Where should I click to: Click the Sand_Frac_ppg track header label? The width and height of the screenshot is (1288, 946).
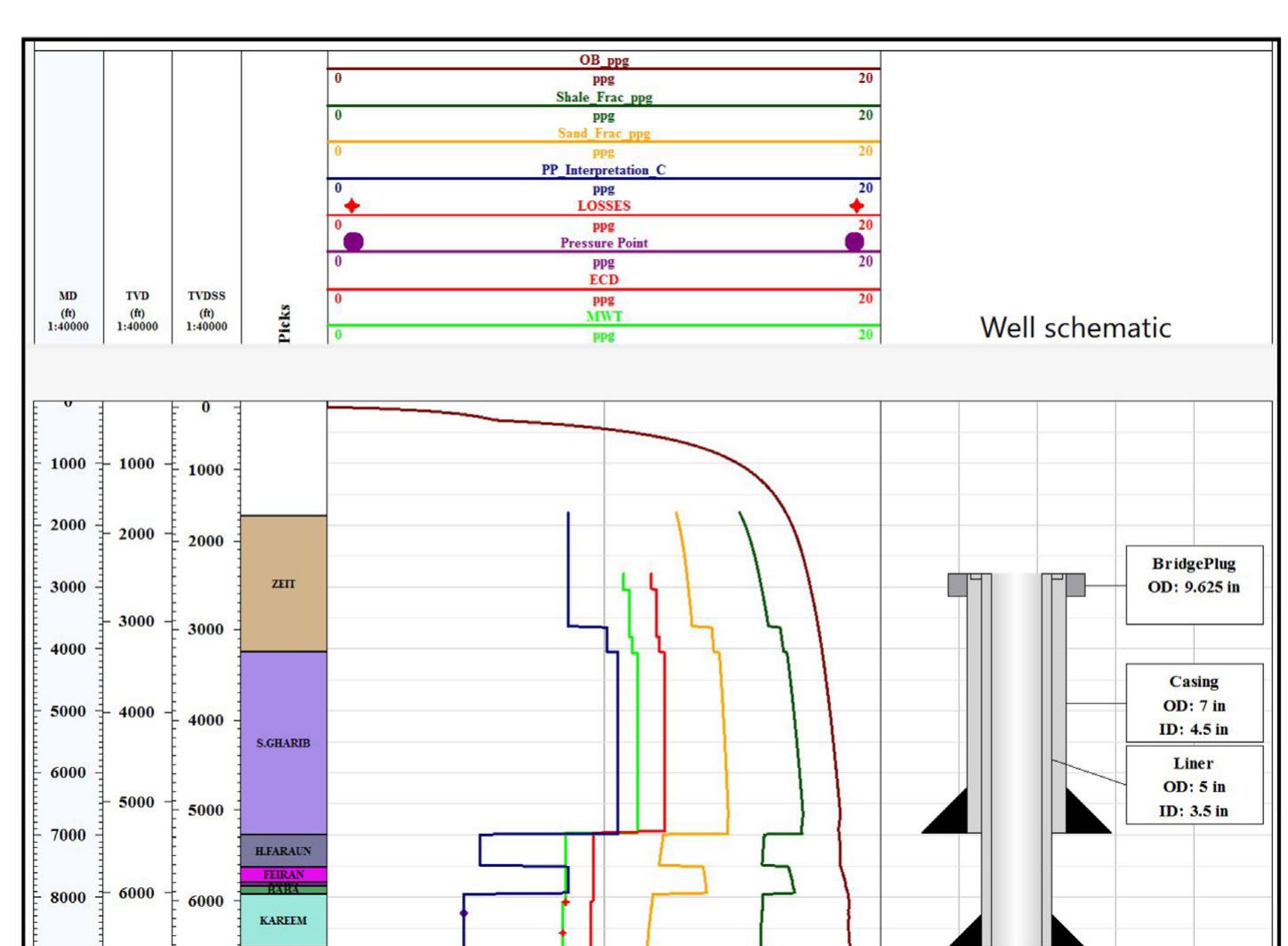pos(604,133)
